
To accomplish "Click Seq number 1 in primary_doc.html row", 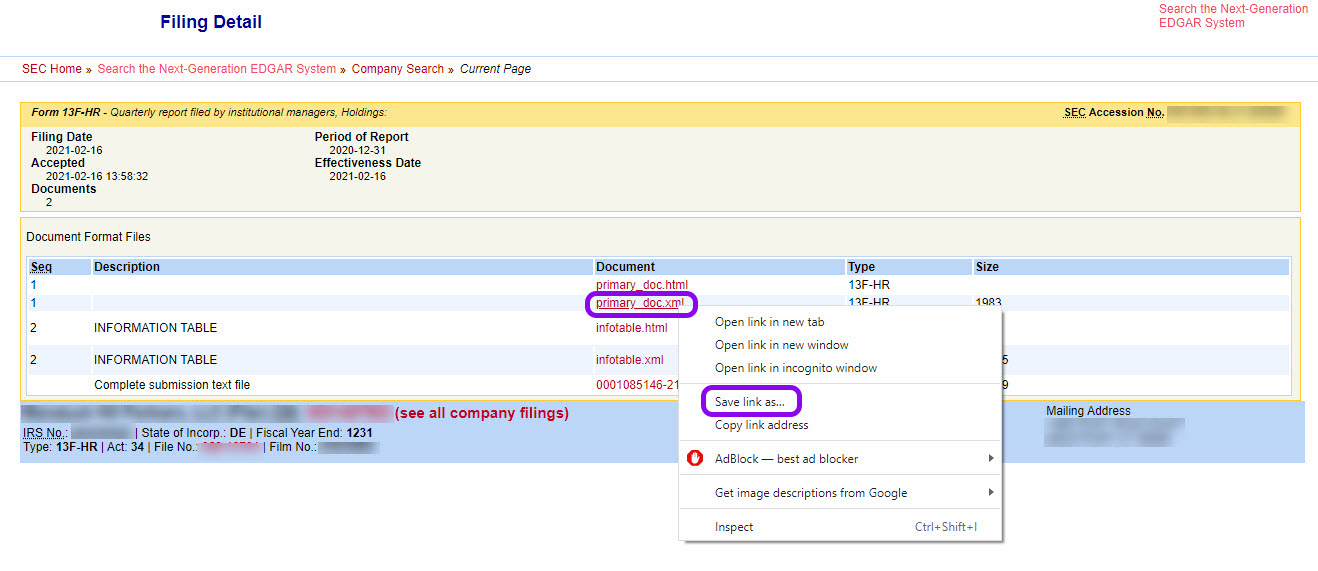I will tap(33, 285).
